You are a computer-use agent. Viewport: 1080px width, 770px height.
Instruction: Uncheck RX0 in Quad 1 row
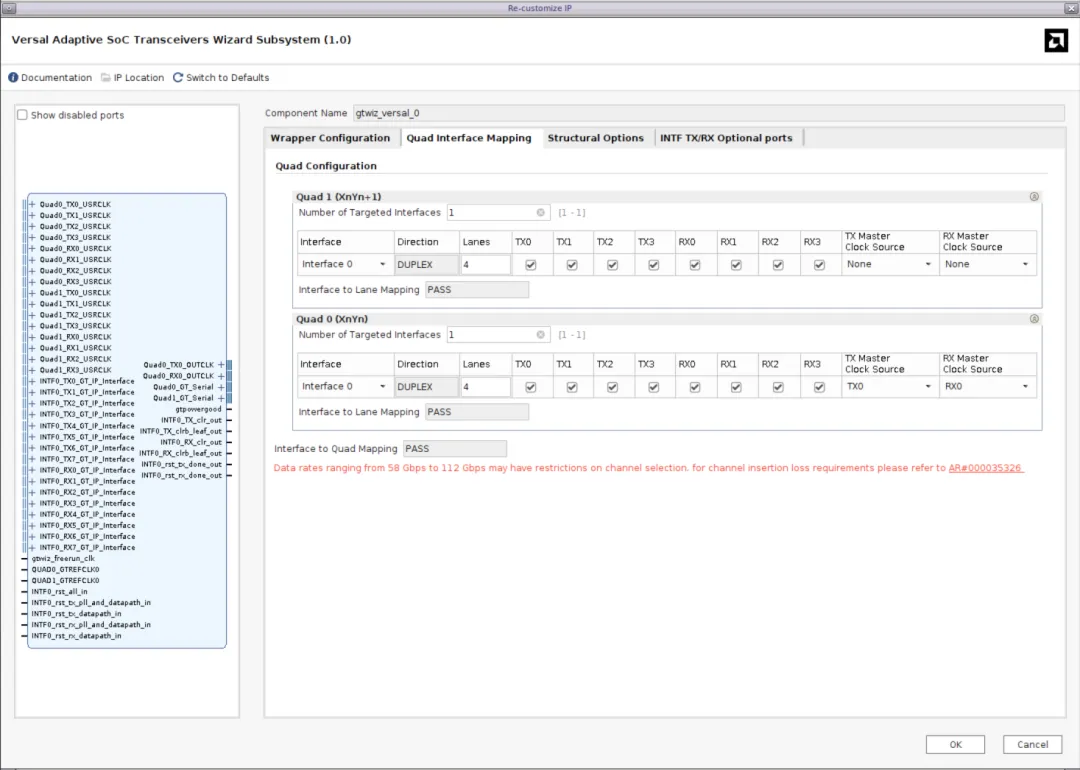695,265
